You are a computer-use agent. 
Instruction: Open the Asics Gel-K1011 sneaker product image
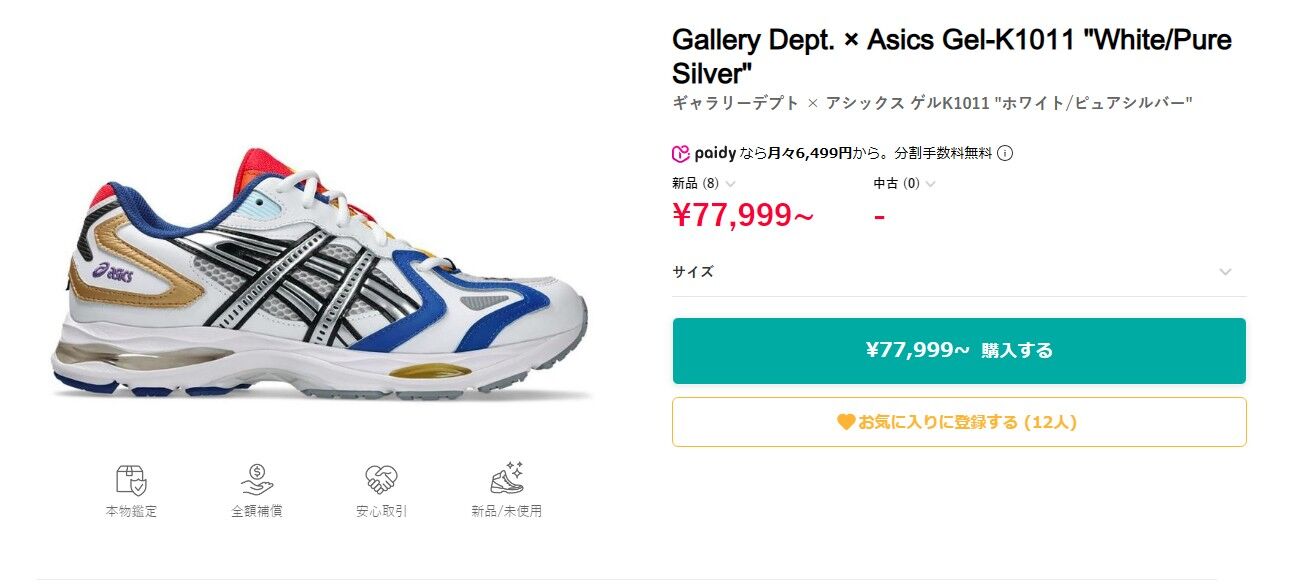tap(320, 275)
